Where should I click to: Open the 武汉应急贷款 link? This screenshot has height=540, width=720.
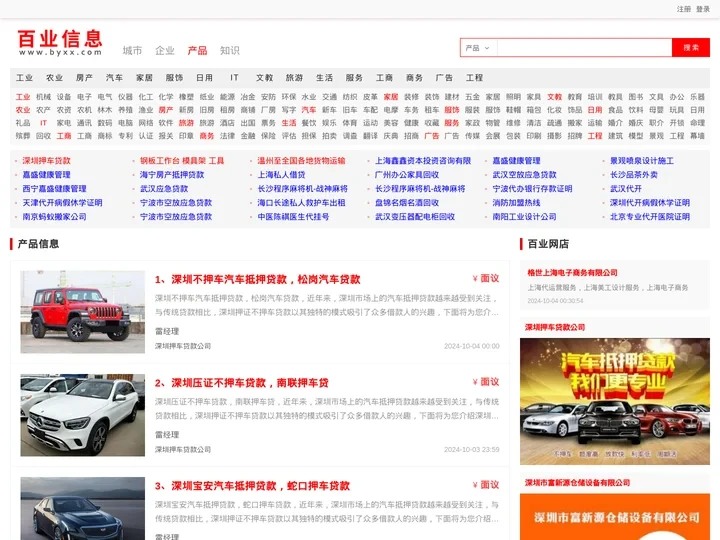coord(164,189)
